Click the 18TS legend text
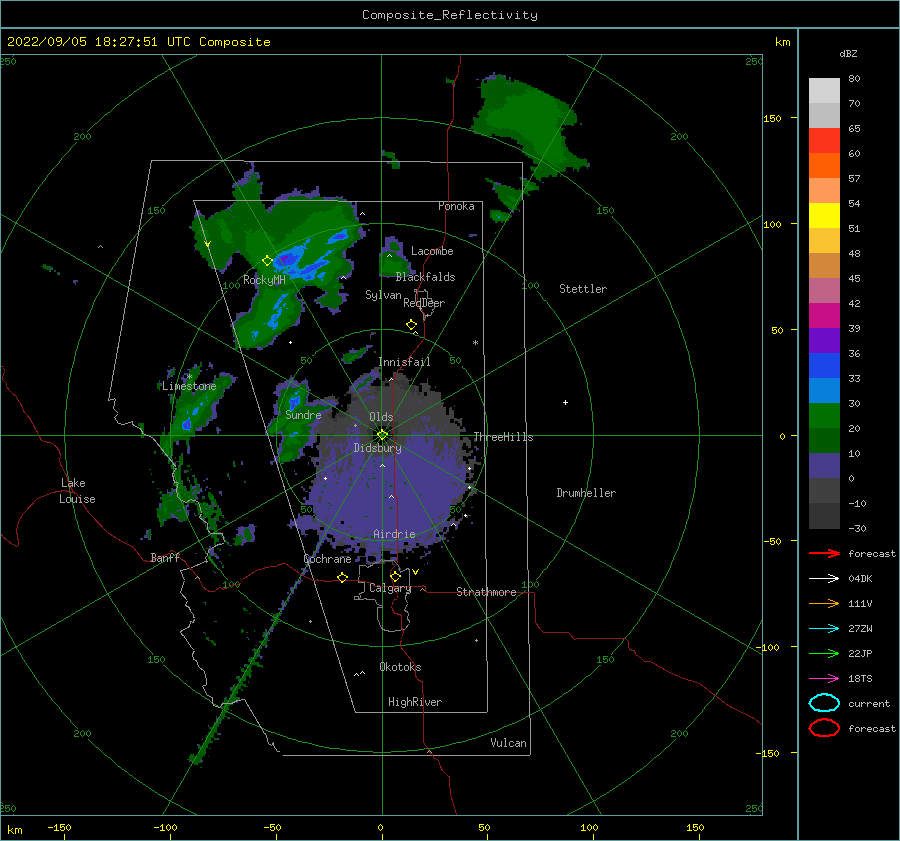Image resolution: width=900 pixels, height=841 pixels. point(860,679)
